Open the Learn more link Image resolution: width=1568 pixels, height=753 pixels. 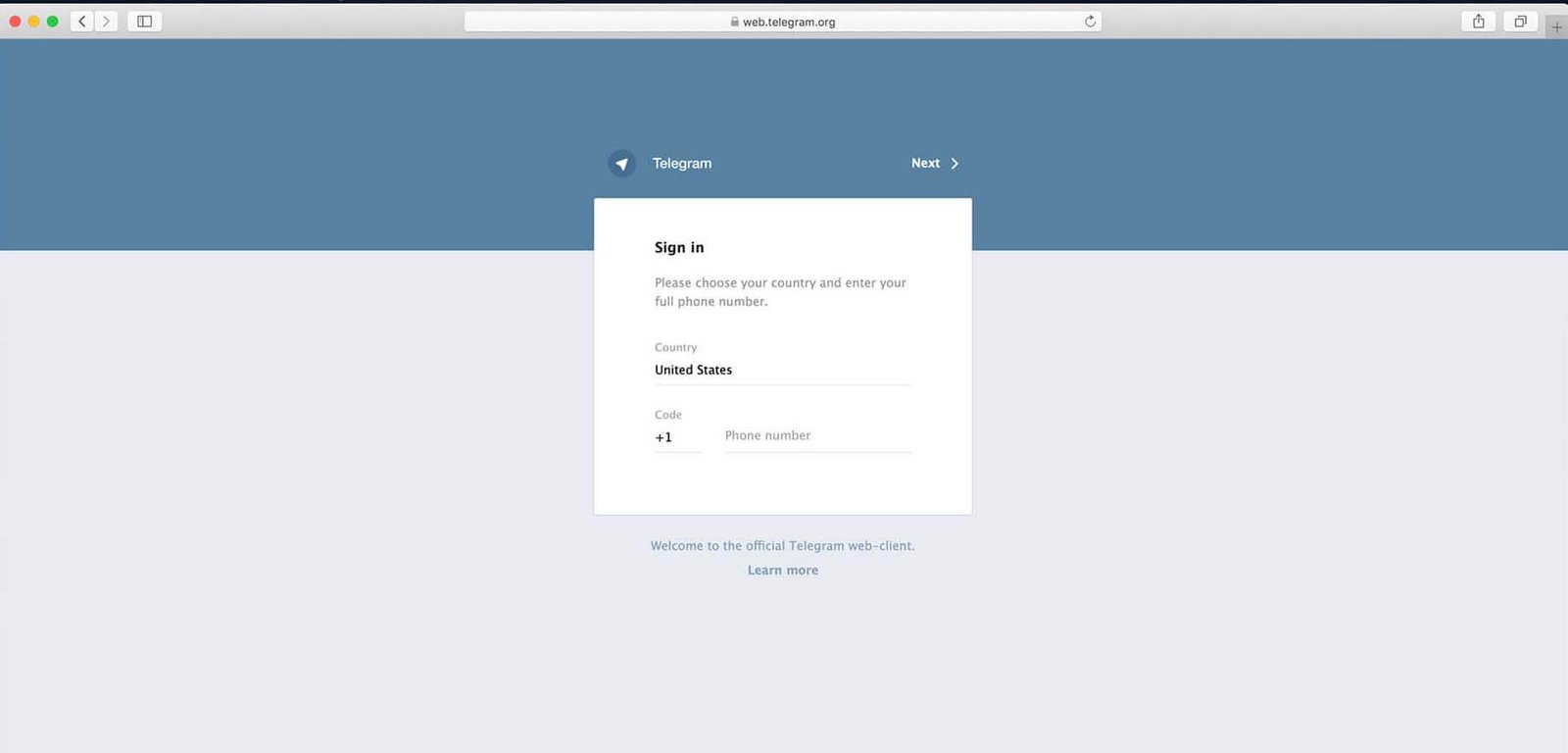(783, 571)
